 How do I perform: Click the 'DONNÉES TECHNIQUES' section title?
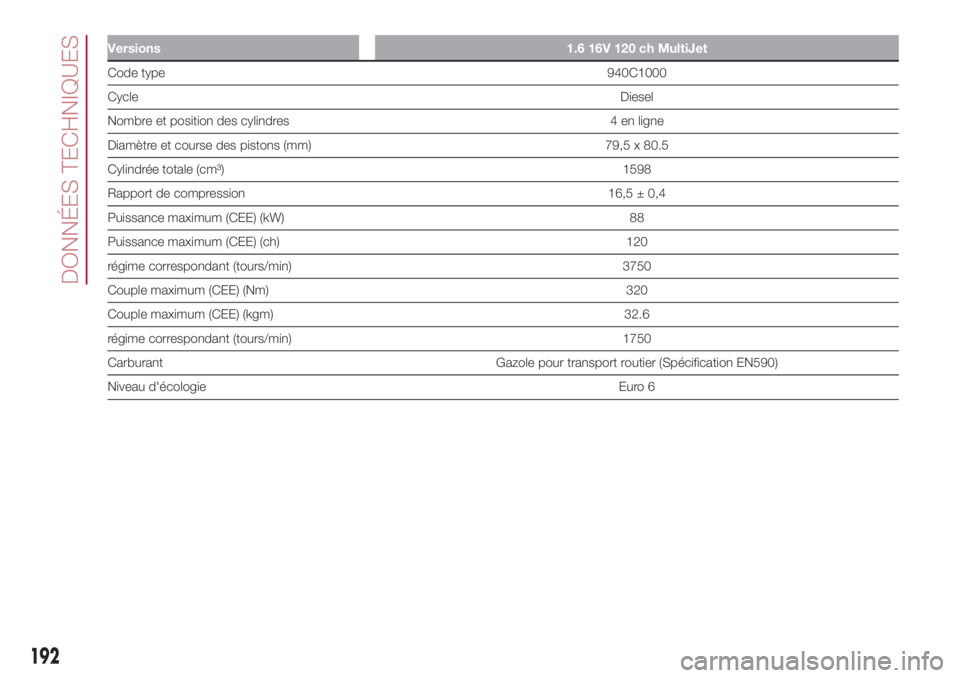pyautogui.click(x=71, y=159)
